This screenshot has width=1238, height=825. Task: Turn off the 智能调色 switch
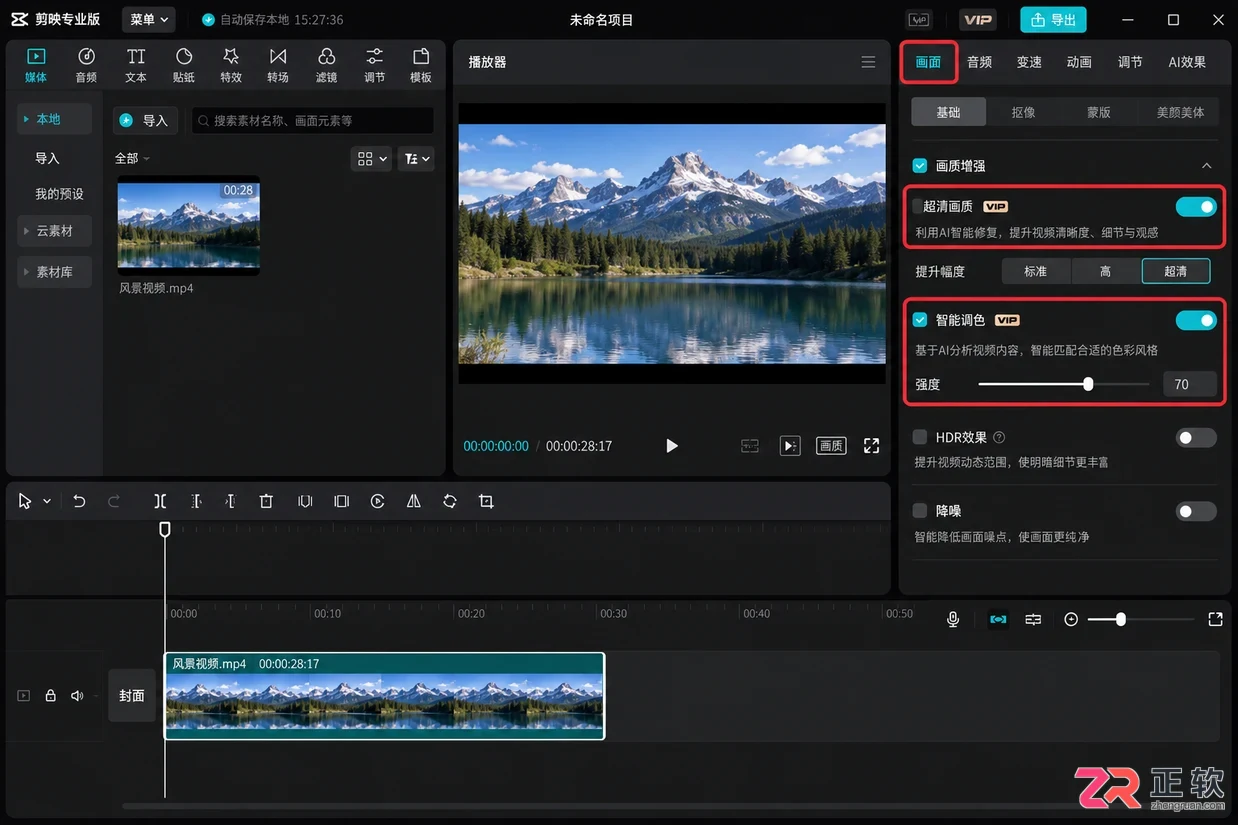[1196, 320]
